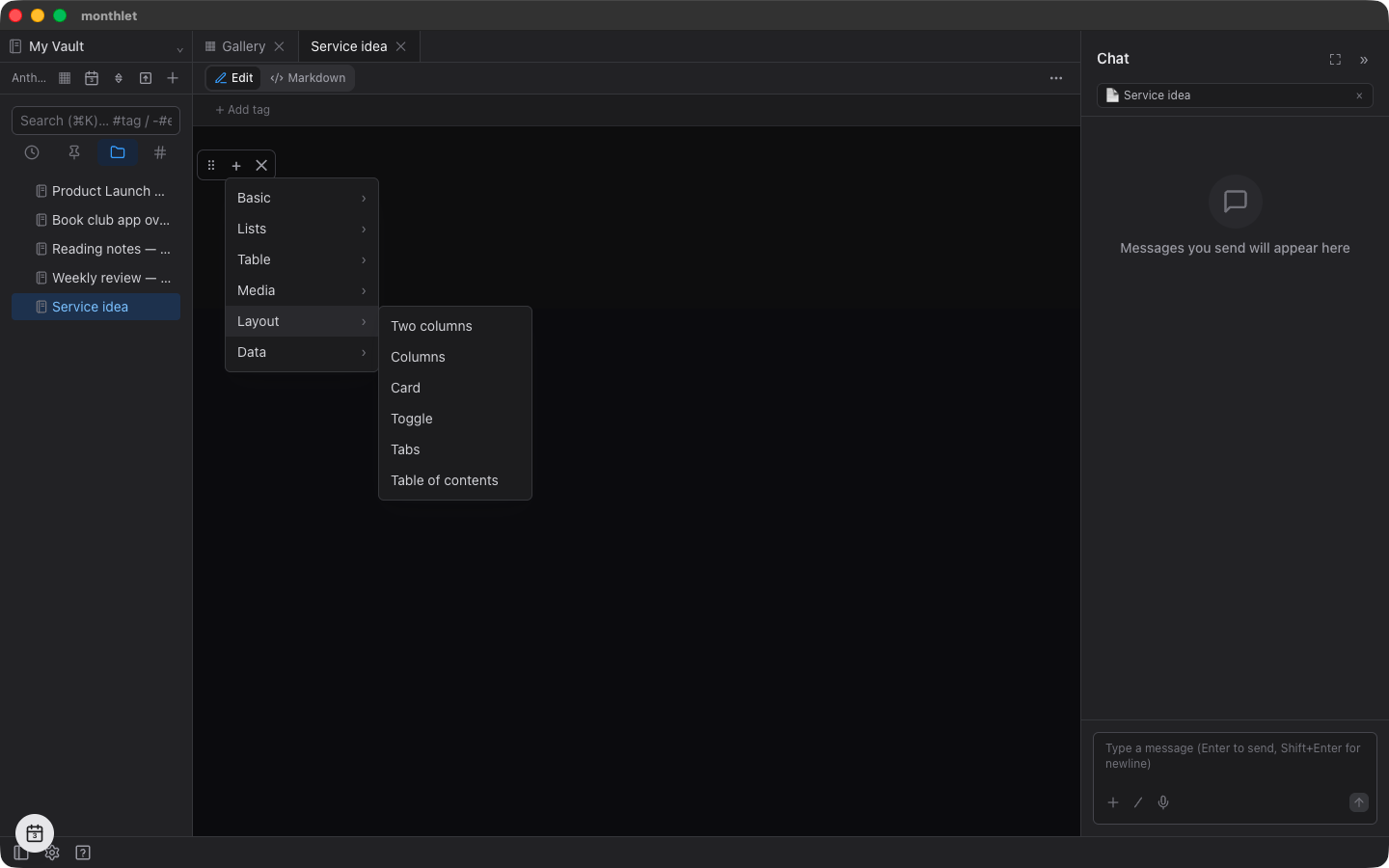Create a new note with the plus icon

pos(173,78)
